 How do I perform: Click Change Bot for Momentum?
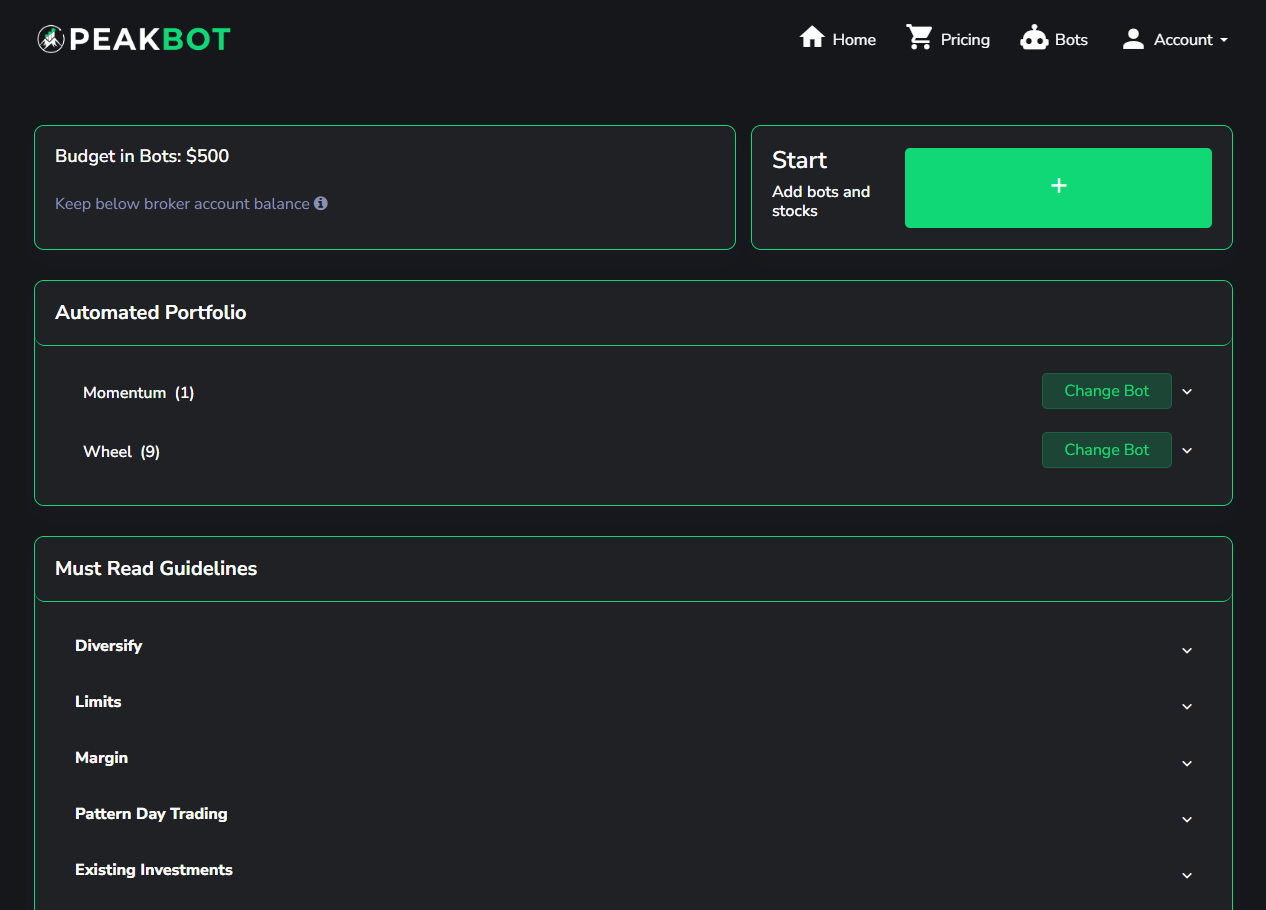click(x=1107, y=391)
